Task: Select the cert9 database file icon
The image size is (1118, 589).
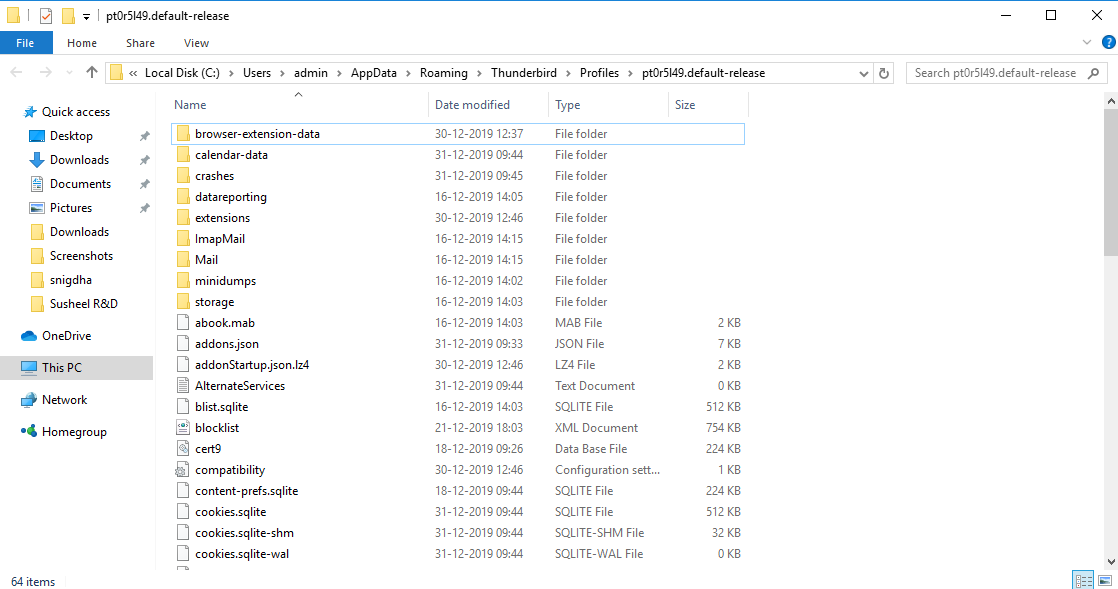Action: point(183,449)
